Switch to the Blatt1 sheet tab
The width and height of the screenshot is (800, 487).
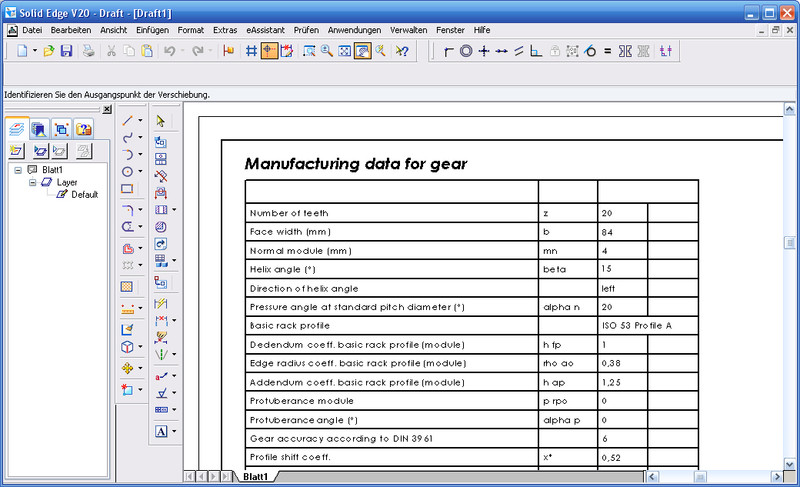click(x=255, y=477)
